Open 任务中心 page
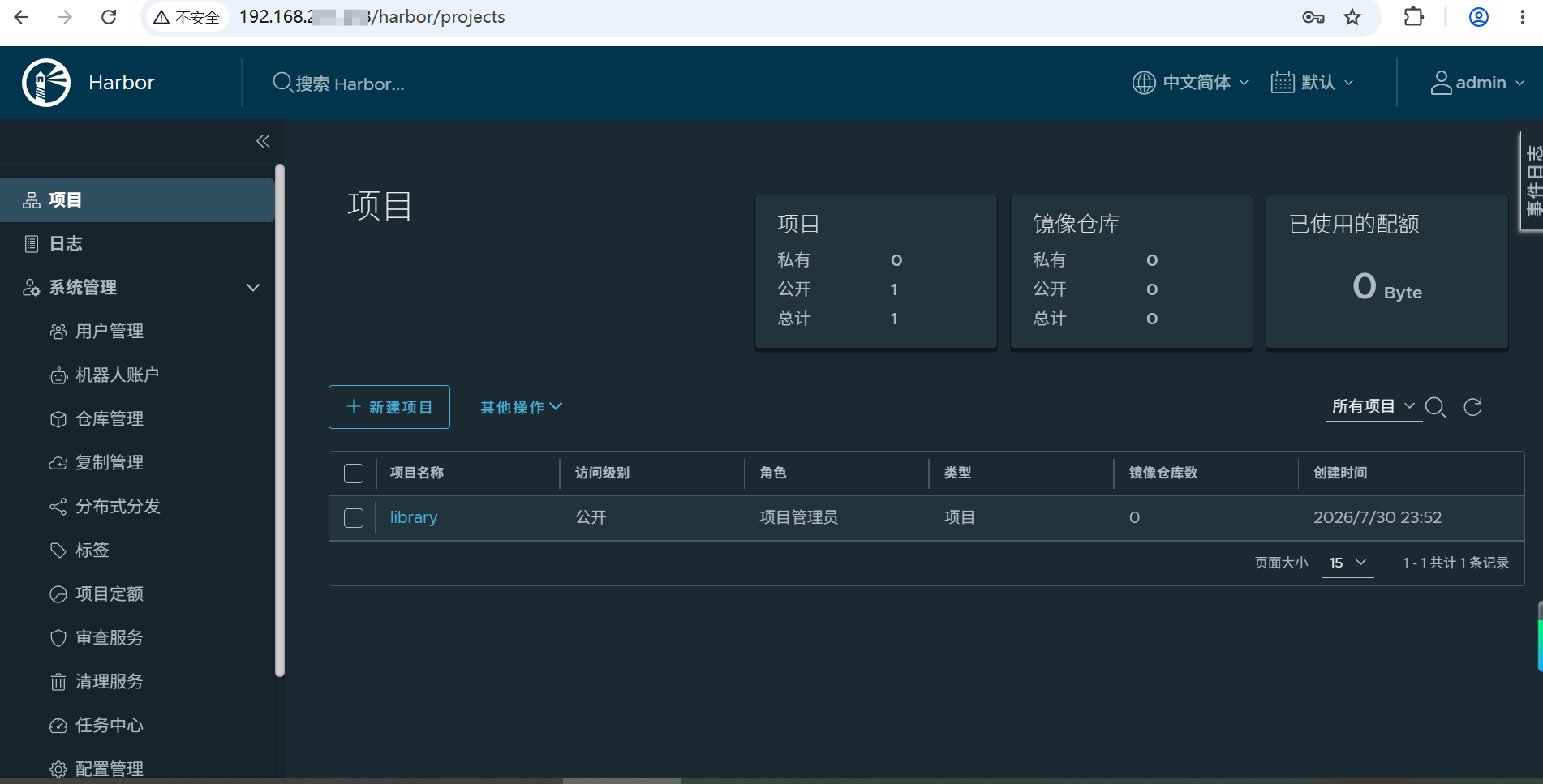The height and width of the screenshot is (784, 1543). (109, 726)
